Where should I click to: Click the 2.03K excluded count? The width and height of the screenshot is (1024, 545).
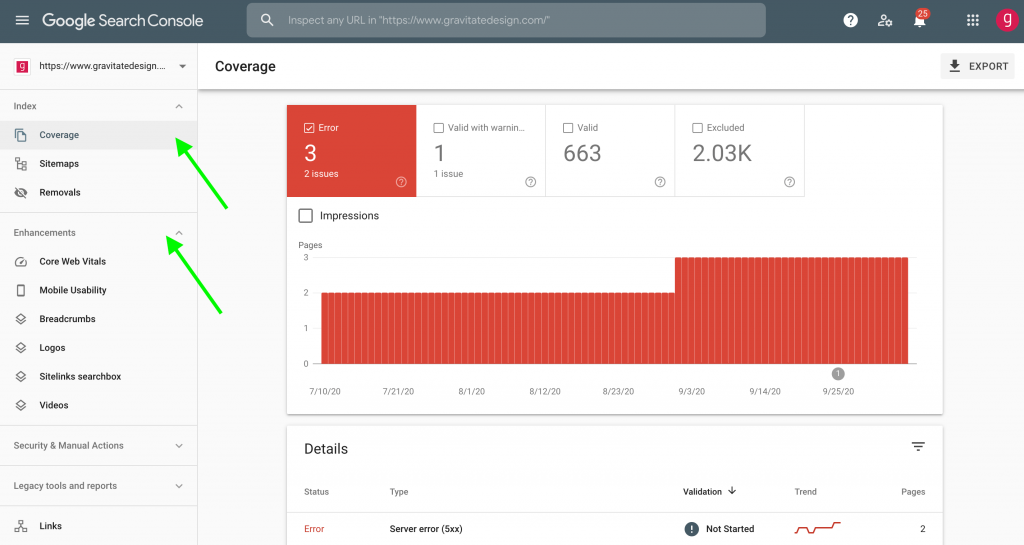point(722,153)
